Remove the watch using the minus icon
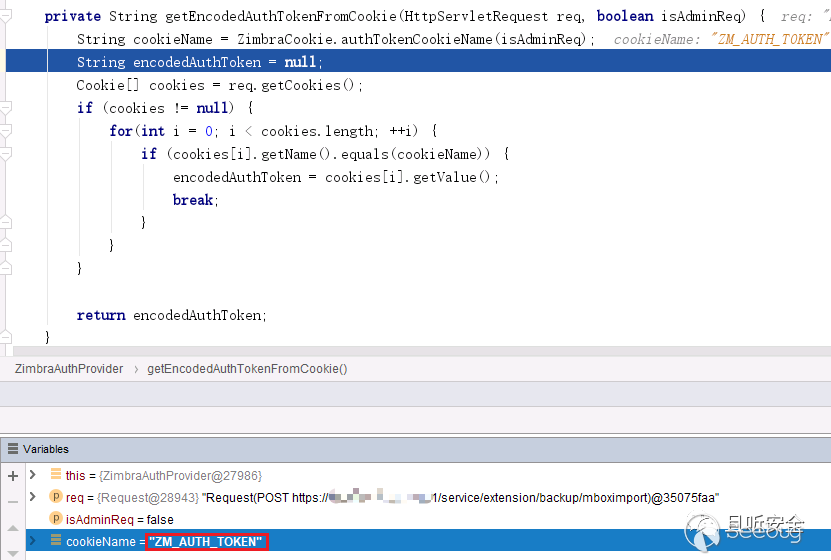 tap(13, 502)
